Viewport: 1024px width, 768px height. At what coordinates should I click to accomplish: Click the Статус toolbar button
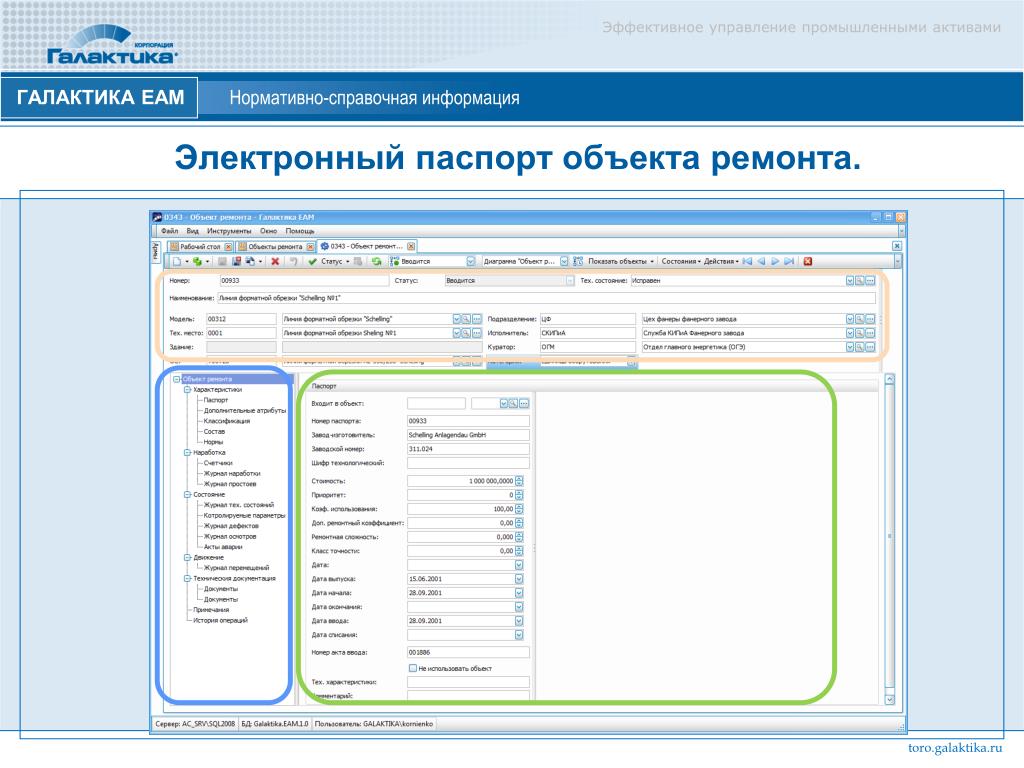(x=334, y=261)
